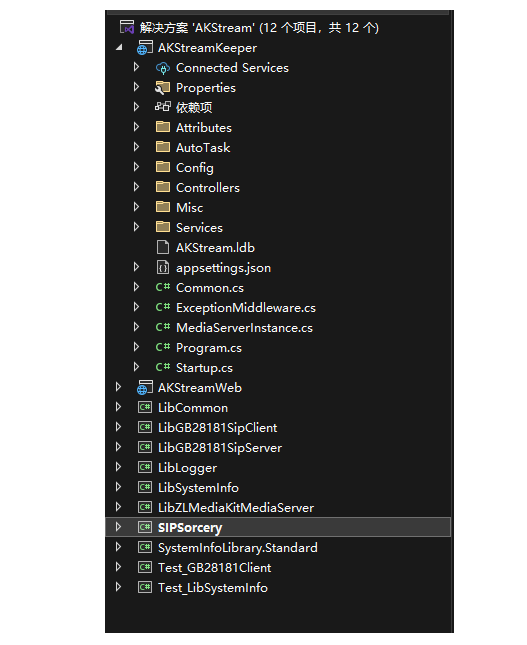The image size is (527, 645).
Task: Click the Properties wrench icon
Action: coord(163,88)
